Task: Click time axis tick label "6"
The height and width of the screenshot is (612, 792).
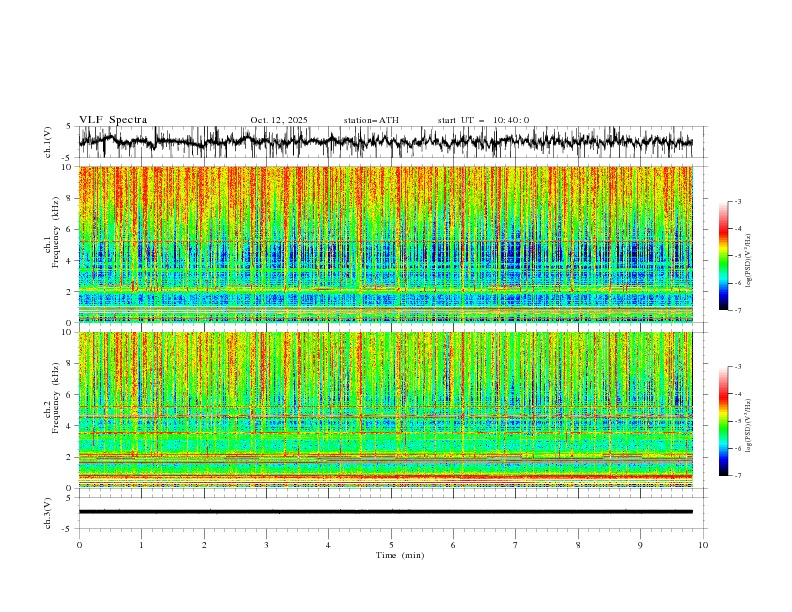Action: [453, 545]
